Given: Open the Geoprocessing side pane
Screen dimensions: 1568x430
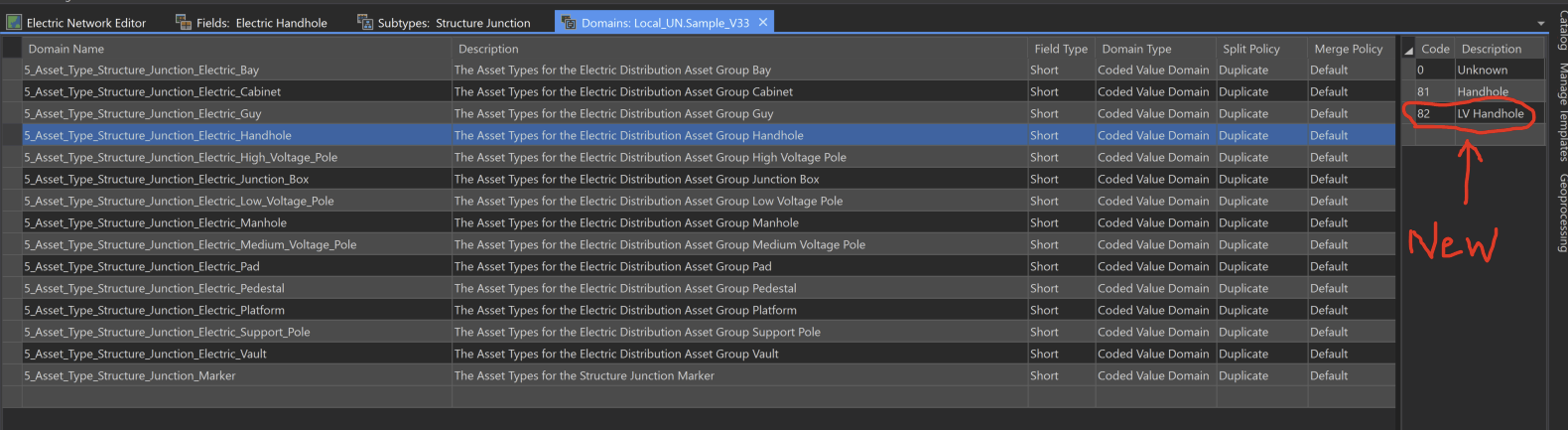Looking at the screenshot, I should coord(1562,213).
